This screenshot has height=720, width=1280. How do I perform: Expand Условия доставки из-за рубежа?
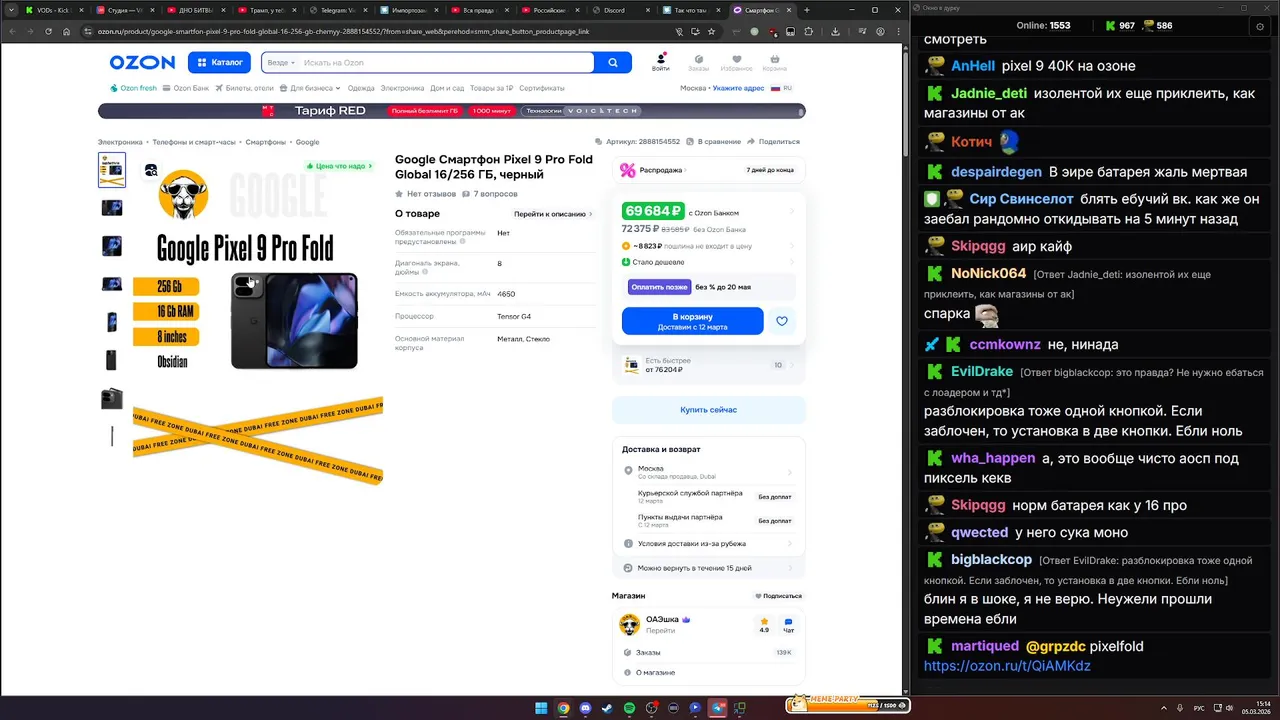pos(709,543)
